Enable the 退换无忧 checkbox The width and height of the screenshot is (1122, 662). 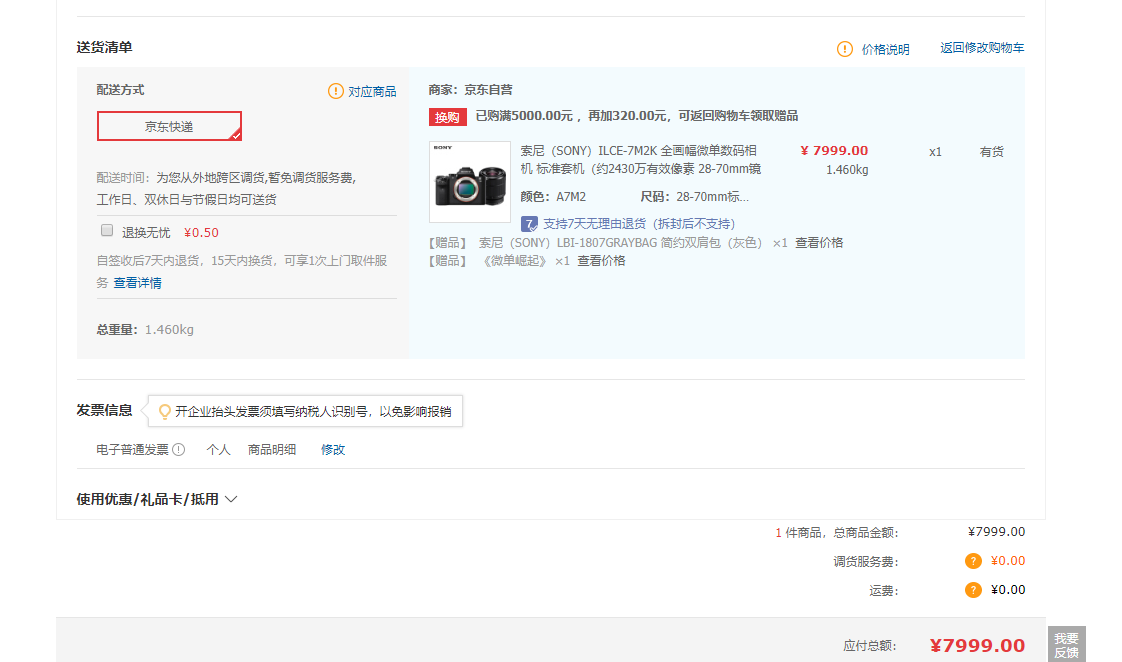point(107,230)
